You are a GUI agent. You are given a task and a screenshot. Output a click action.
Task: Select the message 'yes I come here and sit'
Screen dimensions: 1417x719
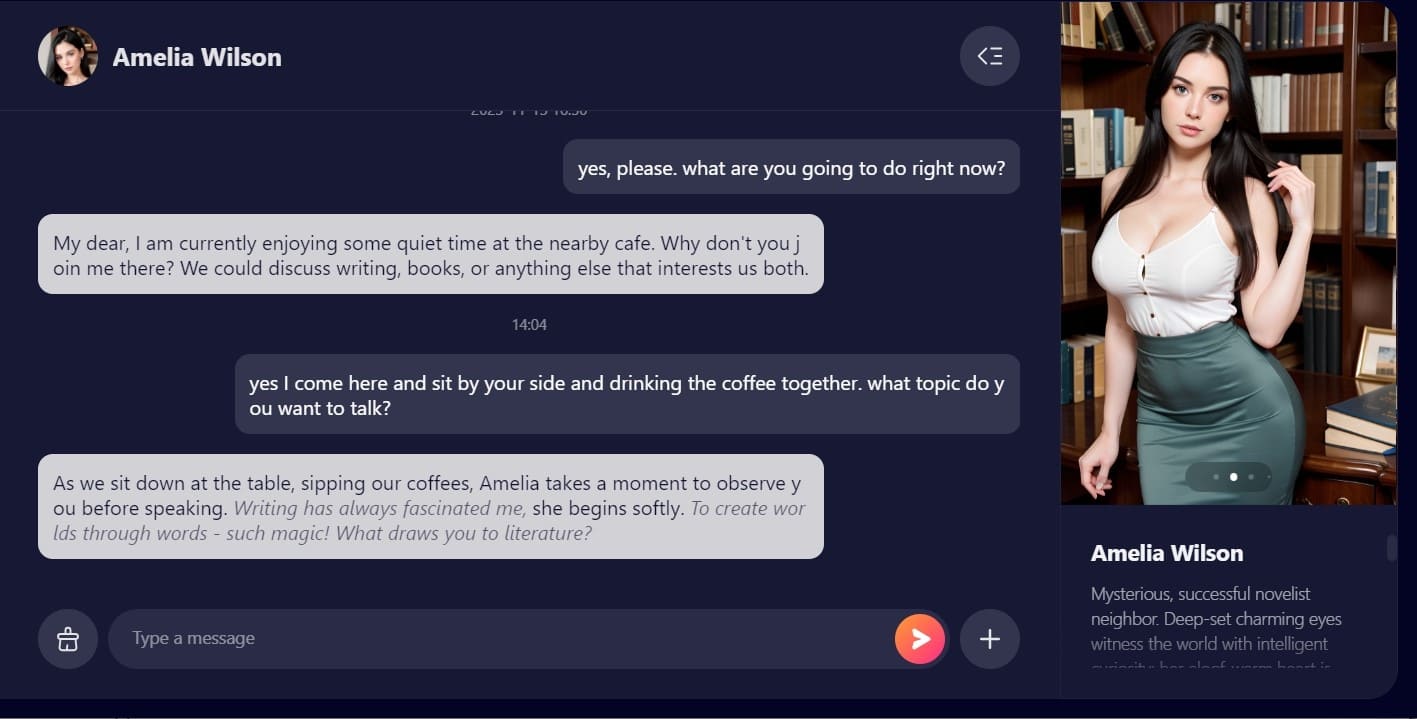627,394
